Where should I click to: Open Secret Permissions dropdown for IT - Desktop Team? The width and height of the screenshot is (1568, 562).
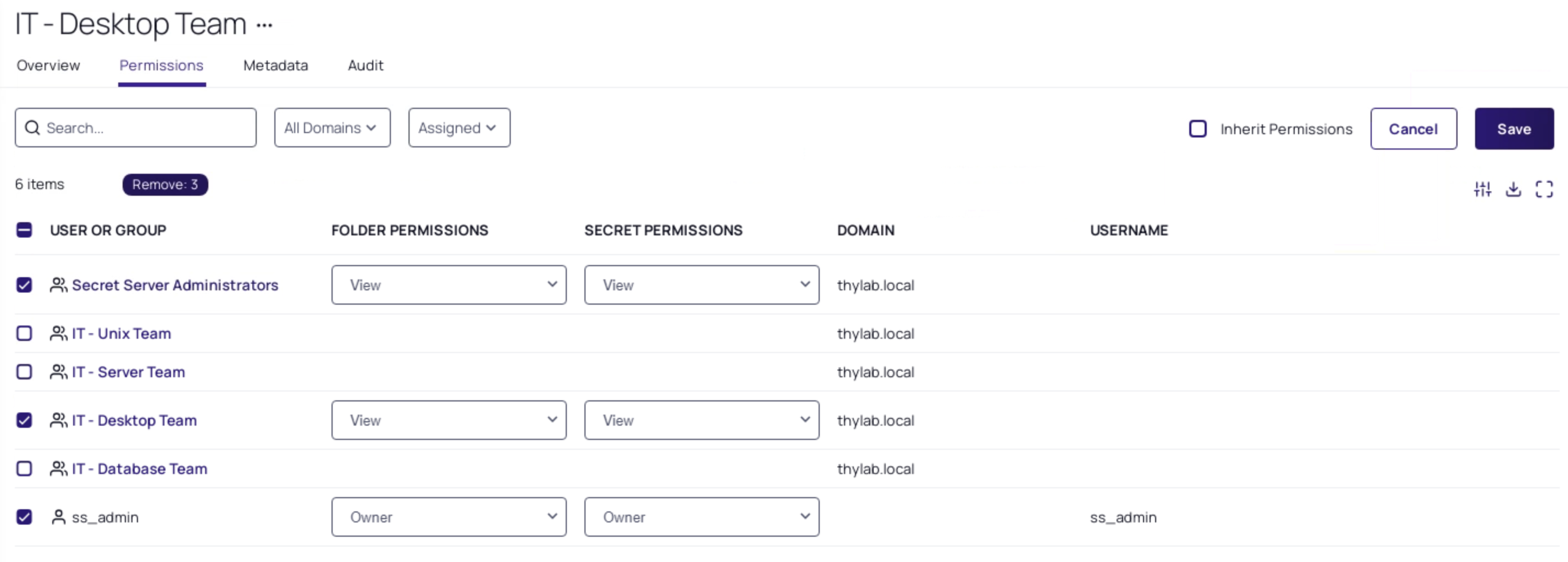701,420
